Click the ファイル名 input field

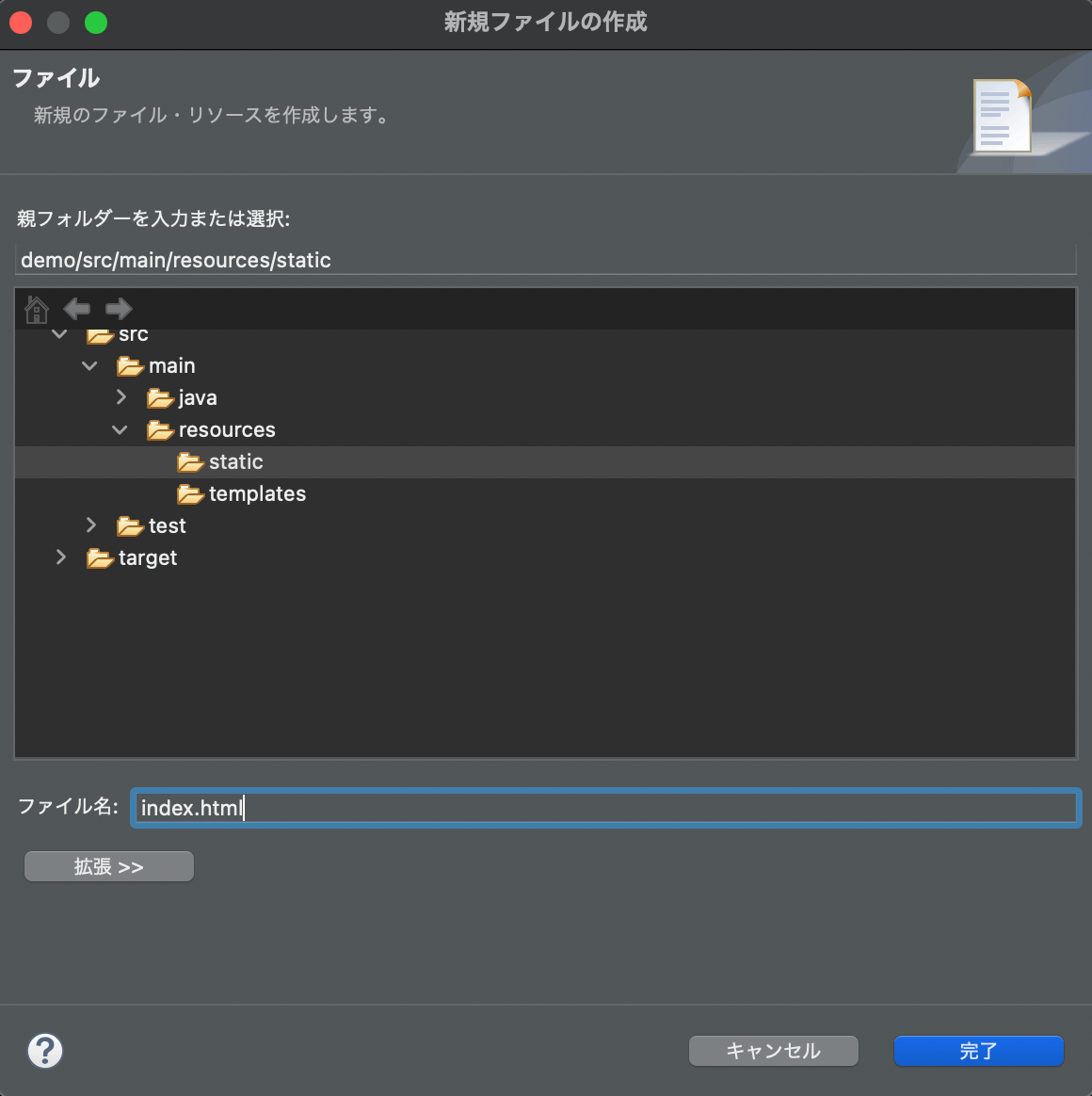pyautogui.click(x=605, y=808)
